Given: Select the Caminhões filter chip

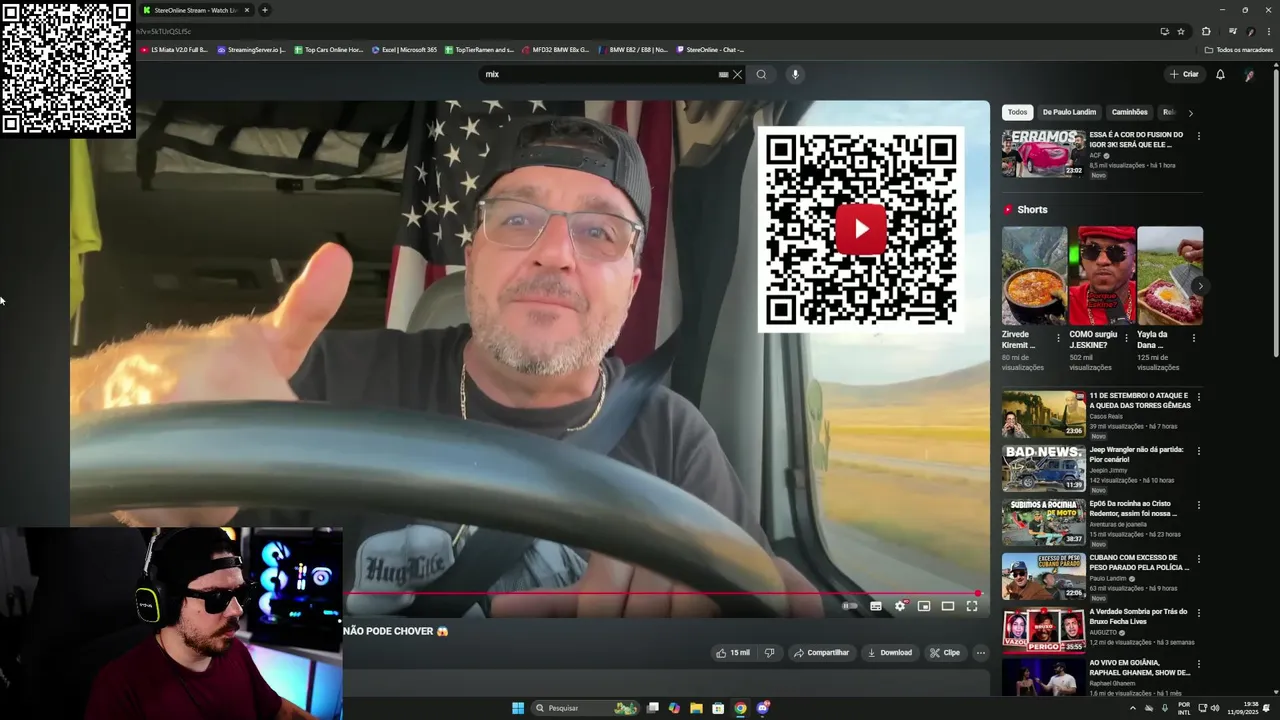Looking at the screenshot, I should tap(1129, 112).
